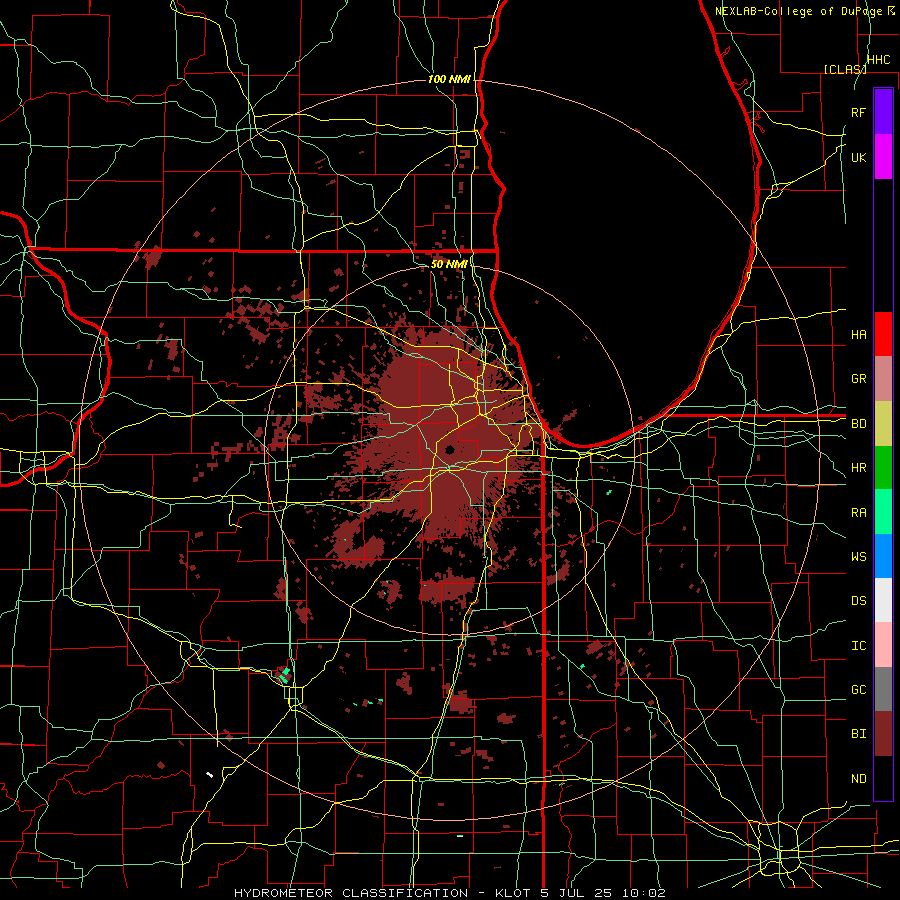Click the BD legend label
This screenshot has width=900, height=900.
coord(858,424)
